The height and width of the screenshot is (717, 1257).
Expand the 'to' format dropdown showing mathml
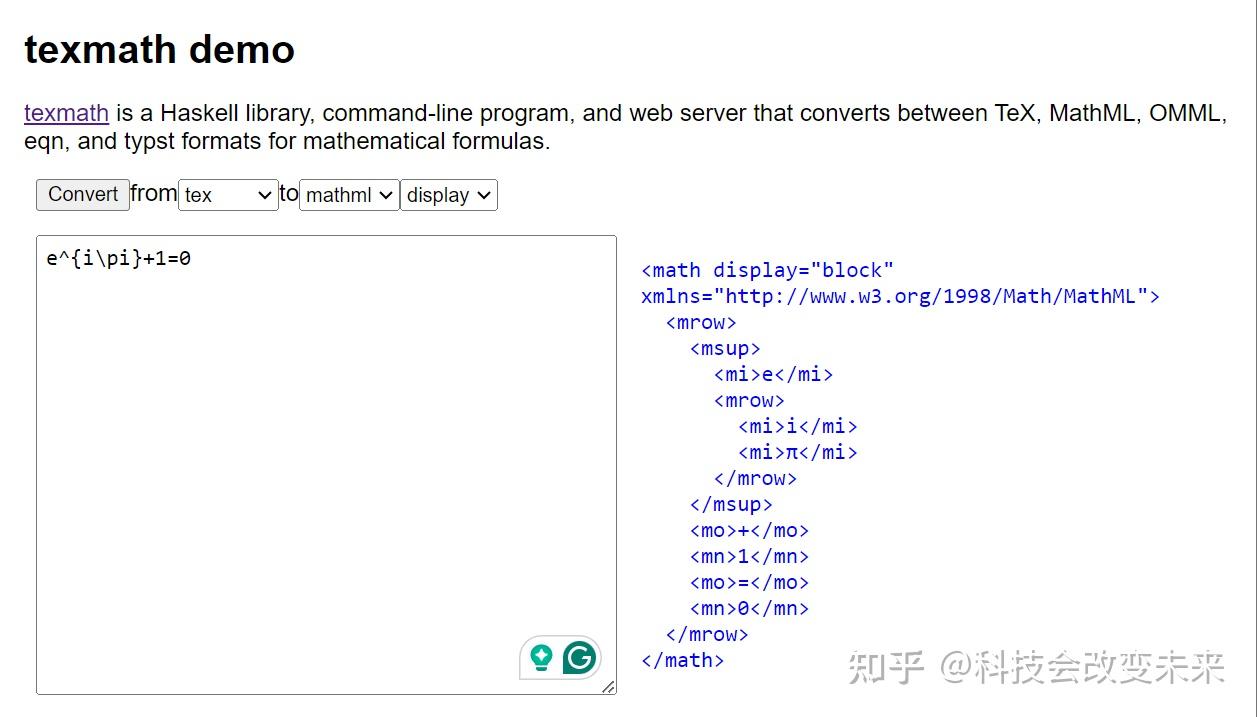[x=349, y=195]
